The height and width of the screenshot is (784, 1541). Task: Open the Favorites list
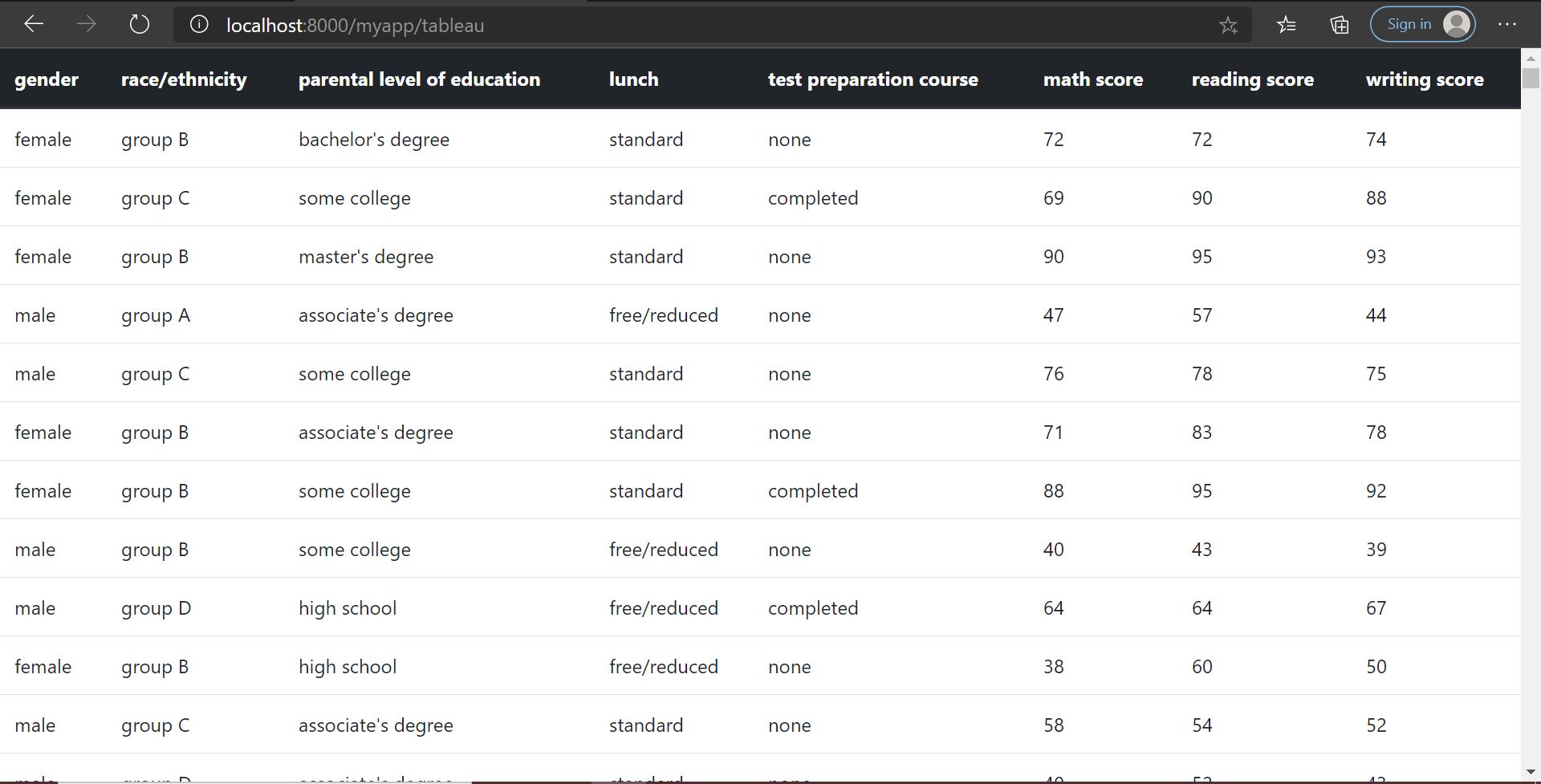tap(1287, 25)
